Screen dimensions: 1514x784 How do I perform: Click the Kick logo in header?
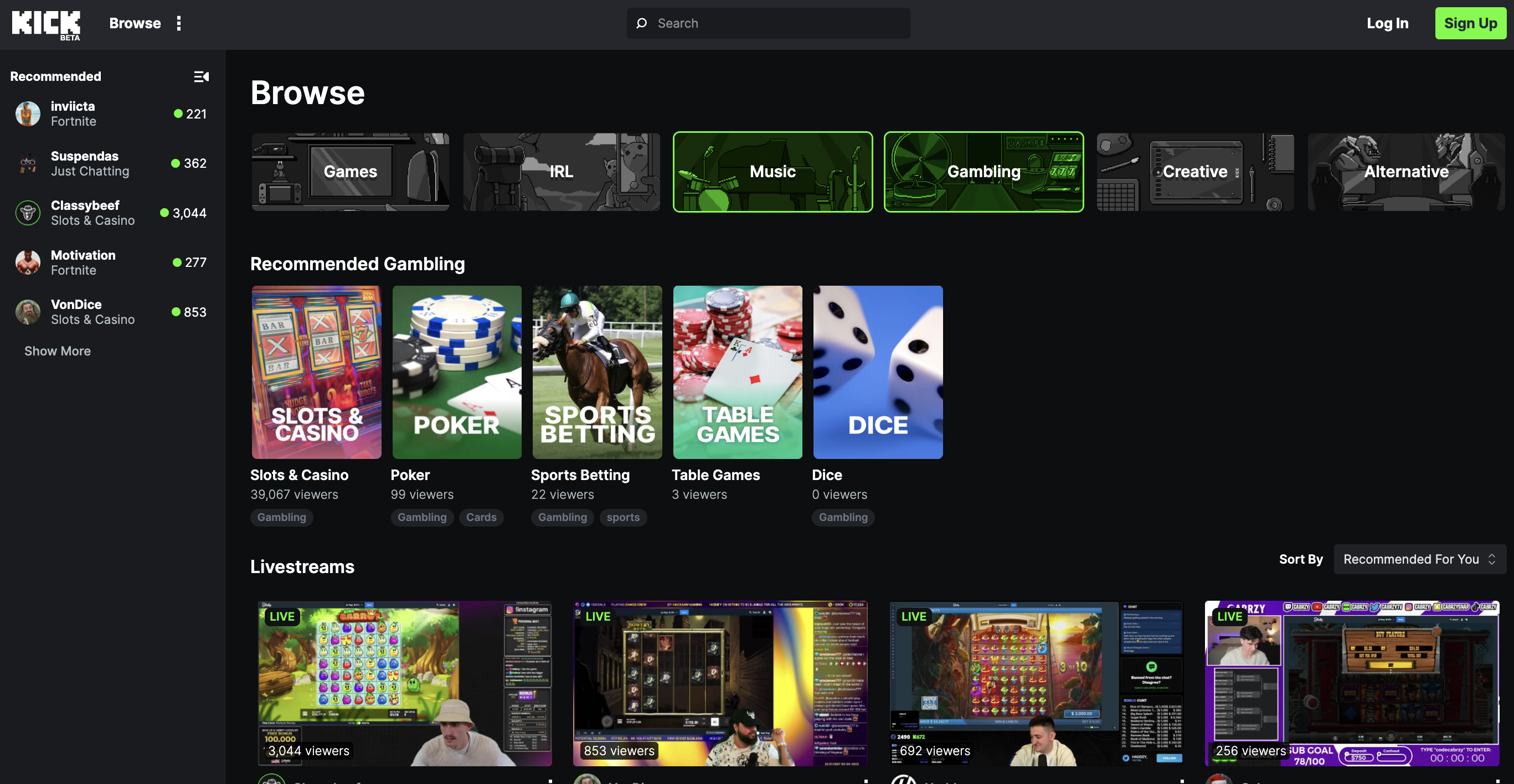46,24
